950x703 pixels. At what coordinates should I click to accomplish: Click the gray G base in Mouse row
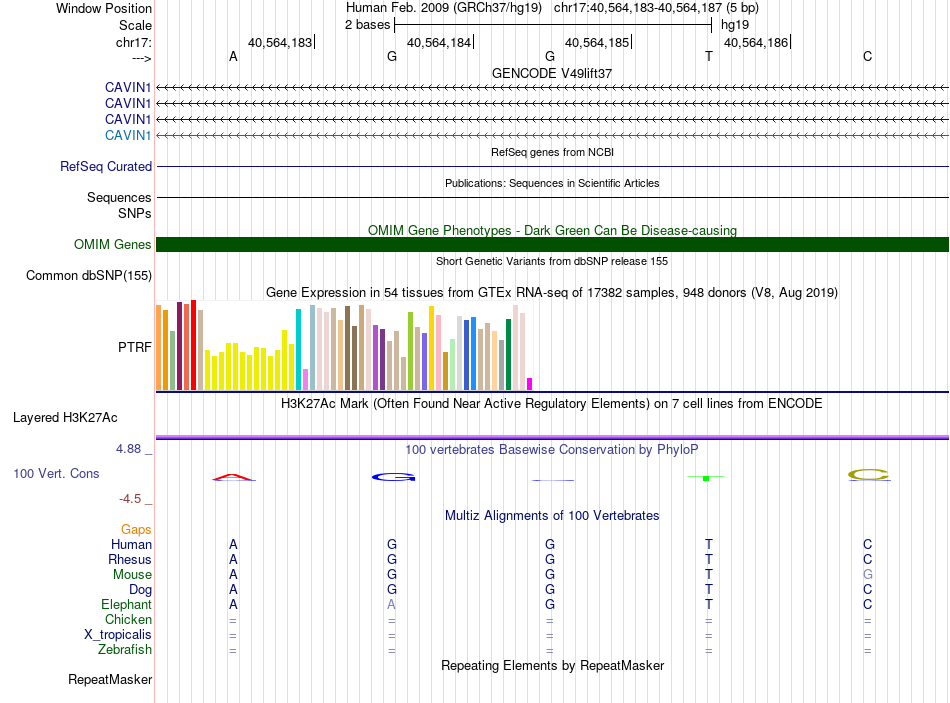pos(868,574)
